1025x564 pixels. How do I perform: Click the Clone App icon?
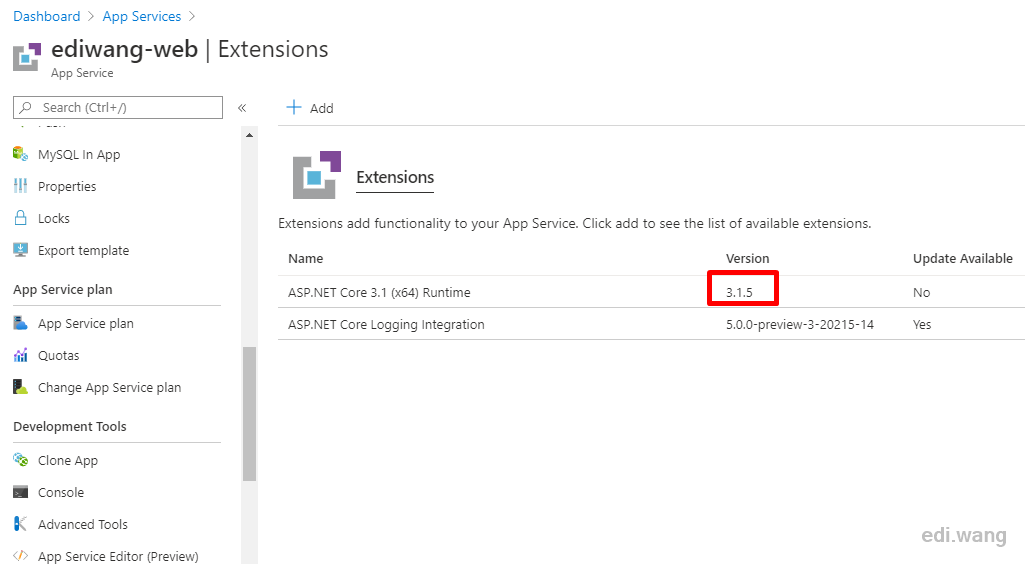click(20, 460)
